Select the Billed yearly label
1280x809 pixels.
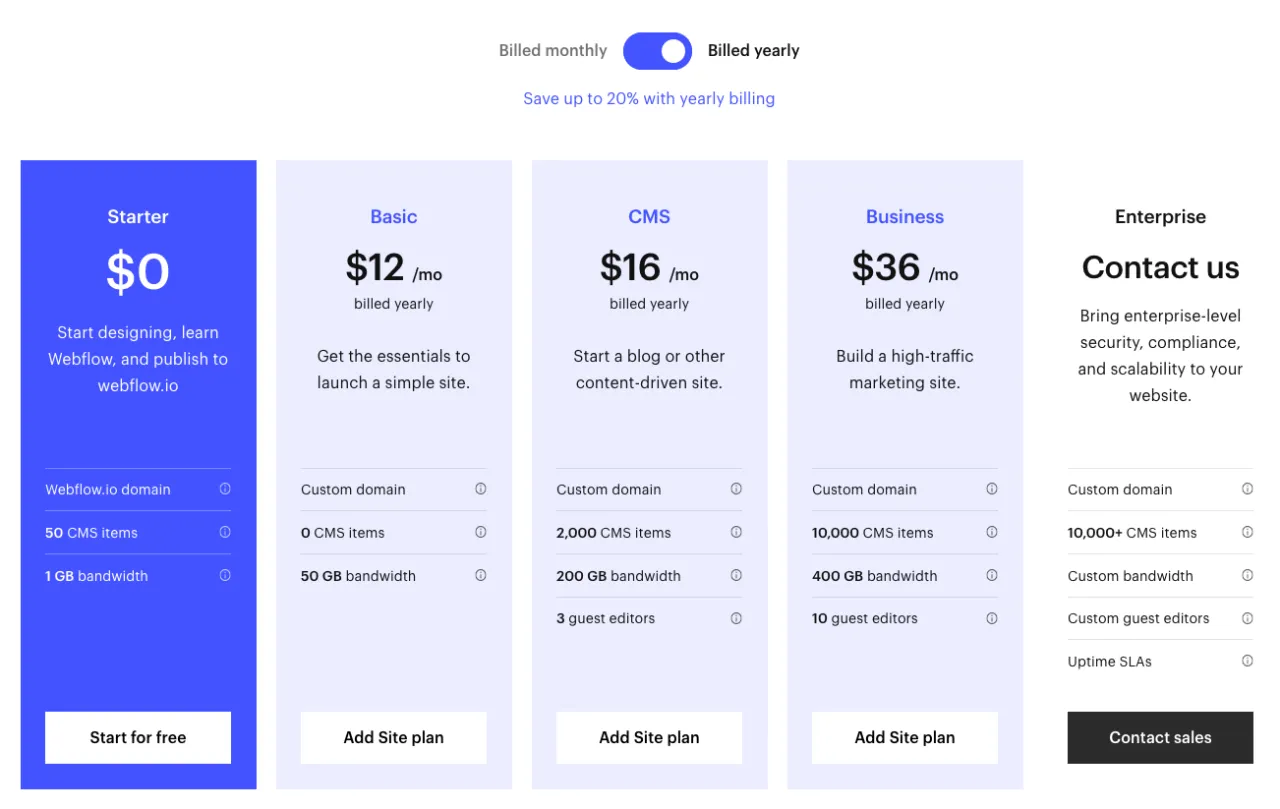(753, 51)
